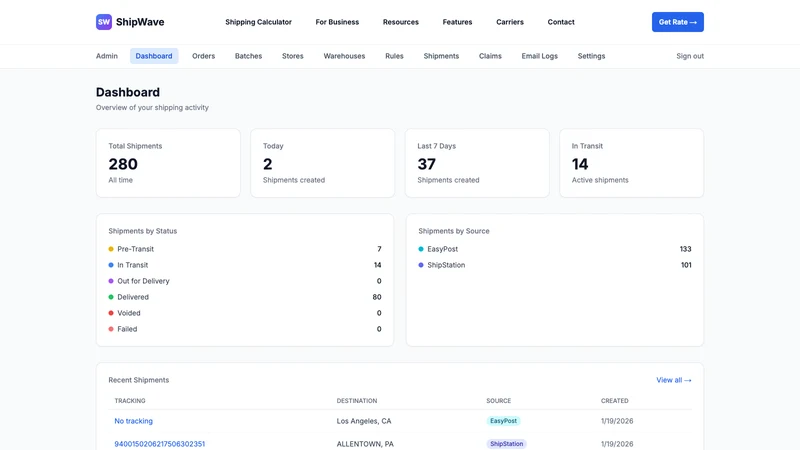Select the Dashboard tab
Image resolution: width=800 pixels, height=450 pixels.
(x=154, y=56)
